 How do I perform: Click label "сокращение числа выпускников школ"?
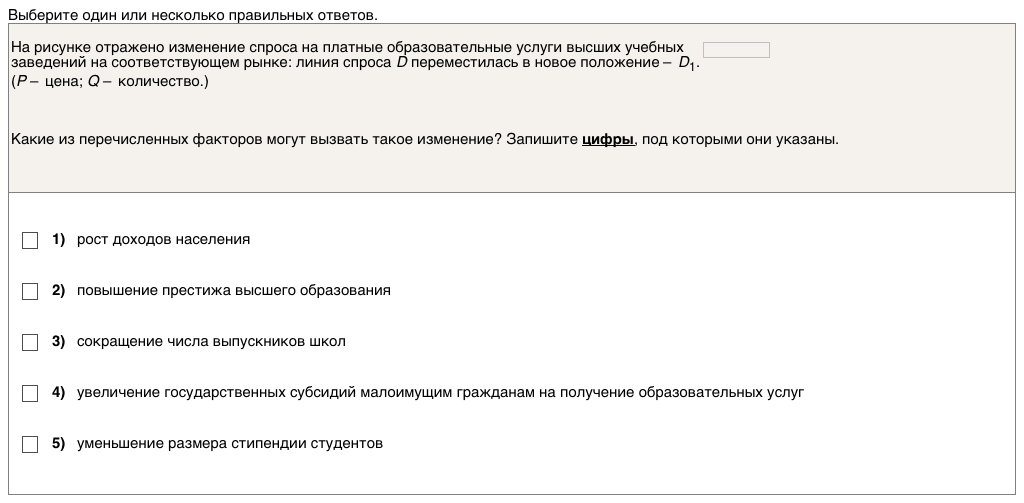pos(211,342)
